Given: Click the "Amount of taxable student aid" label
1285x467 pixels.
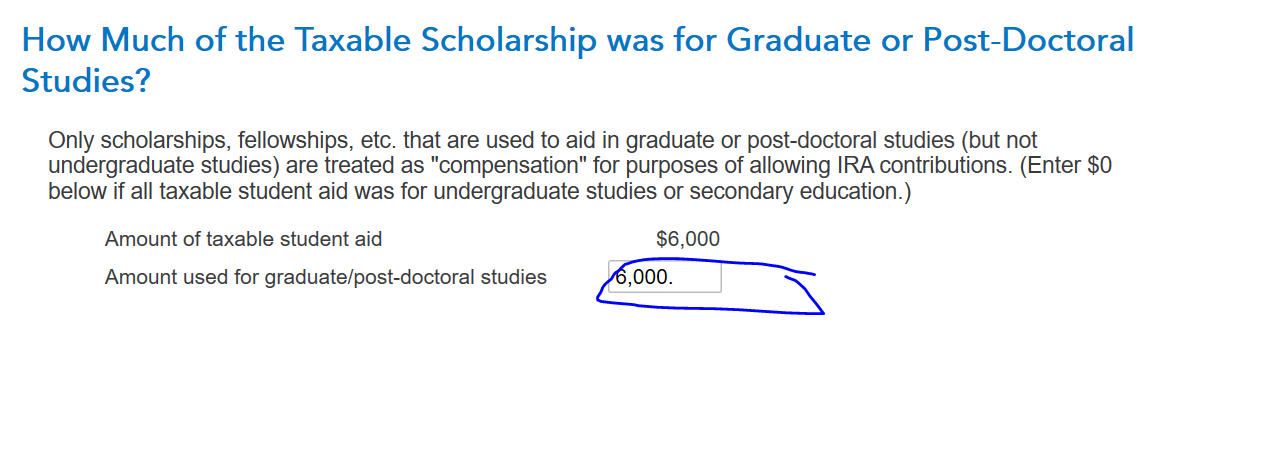Looking at the screenshot, I should 243,239.
